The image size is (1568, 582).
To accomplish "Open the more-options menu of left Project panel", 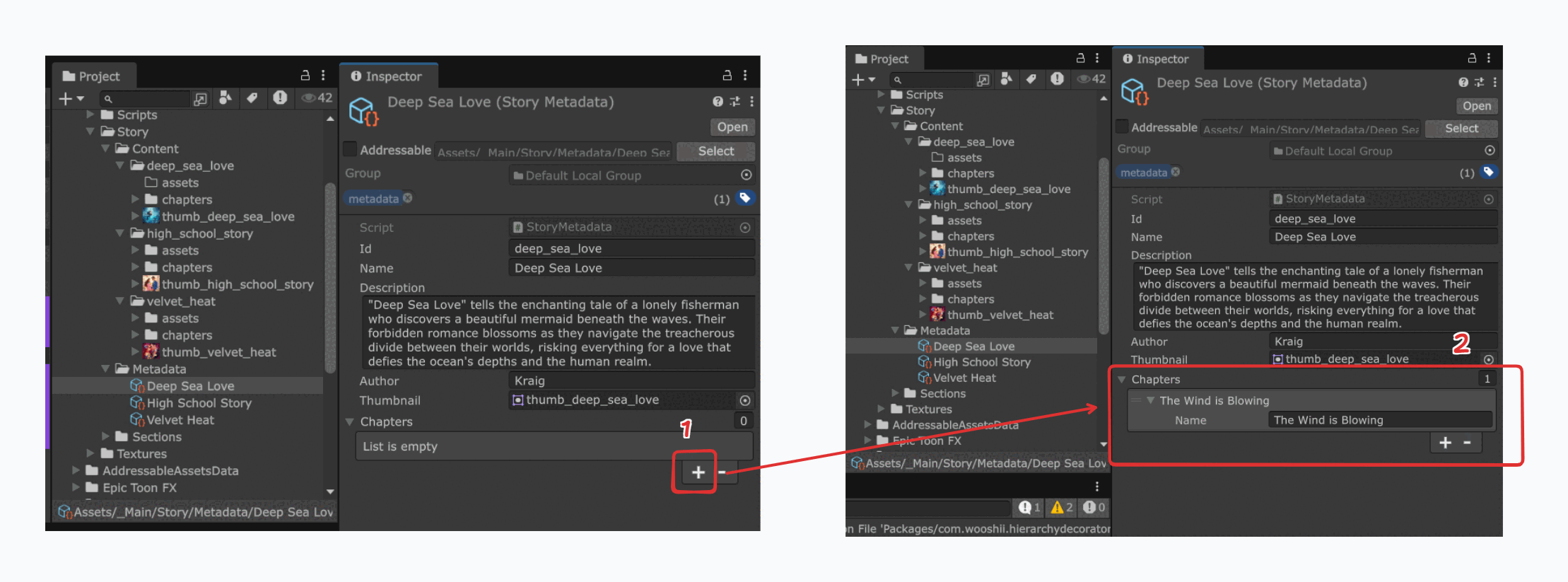I will [x=323, y=75].
